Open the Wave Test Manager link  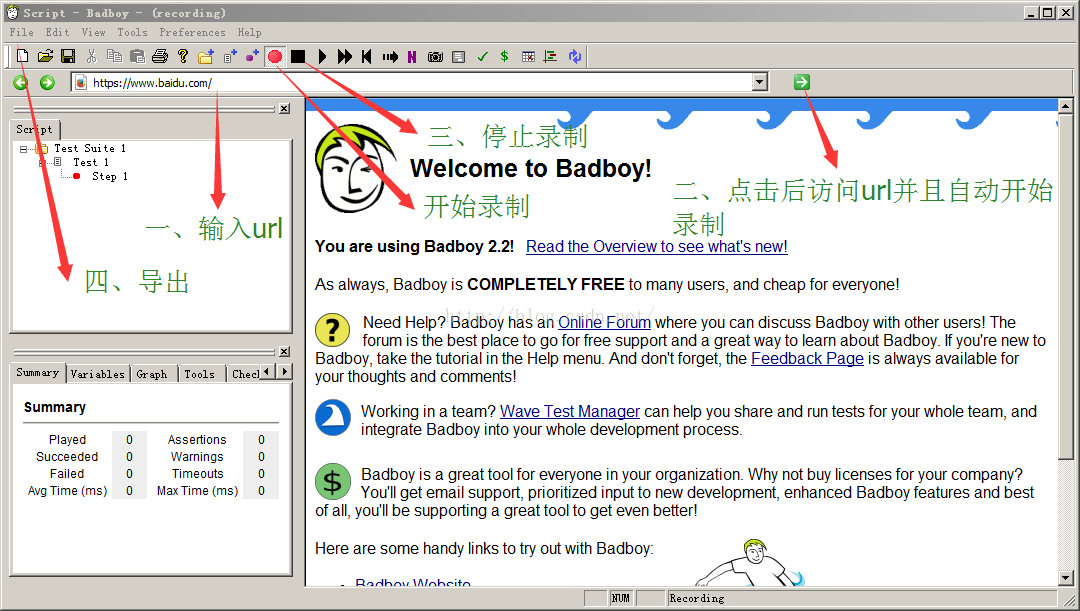570,411
